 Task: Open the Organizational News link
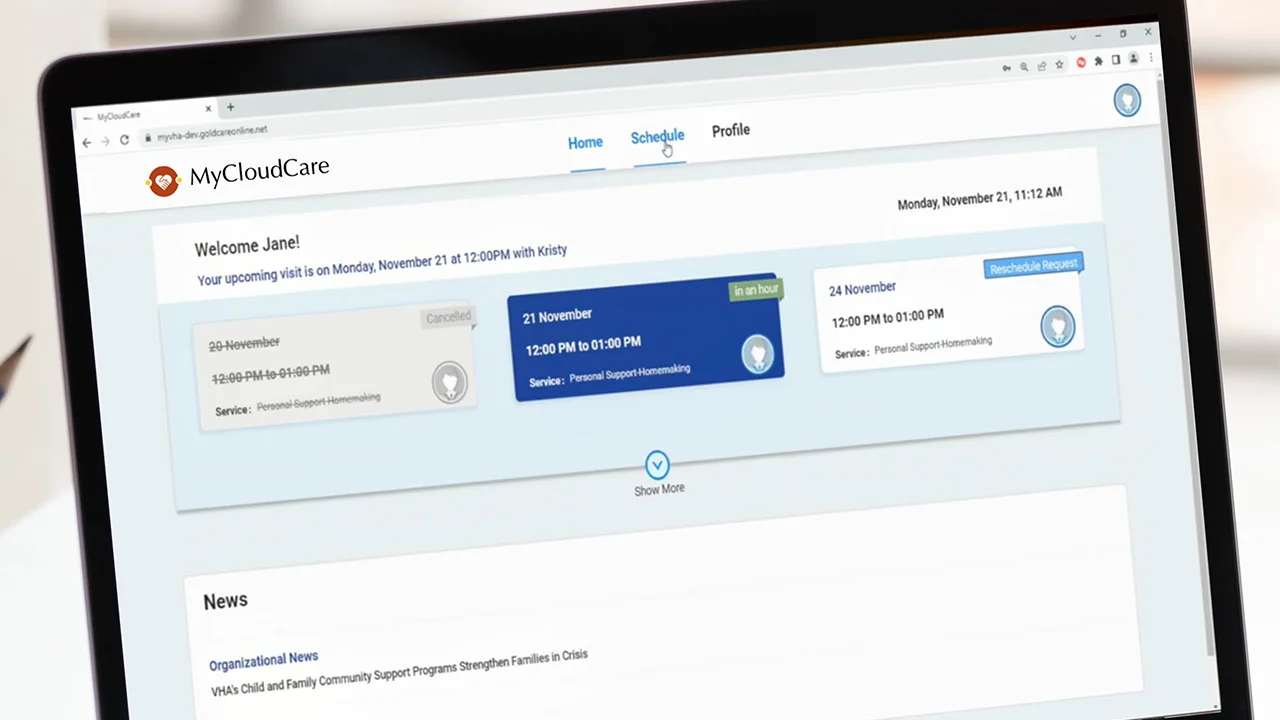[264, 660]
